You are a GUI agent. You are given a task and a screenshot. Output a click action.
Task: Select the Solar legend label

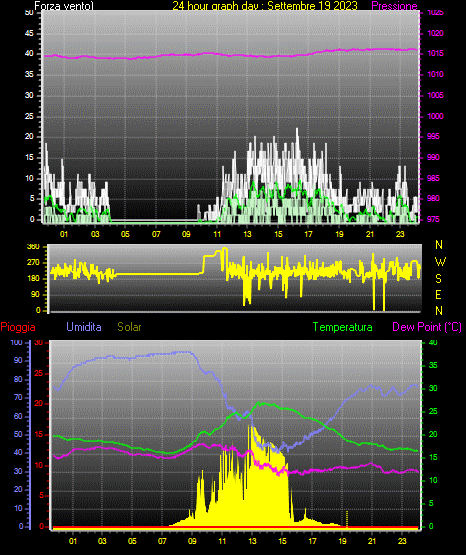(130, 327)
